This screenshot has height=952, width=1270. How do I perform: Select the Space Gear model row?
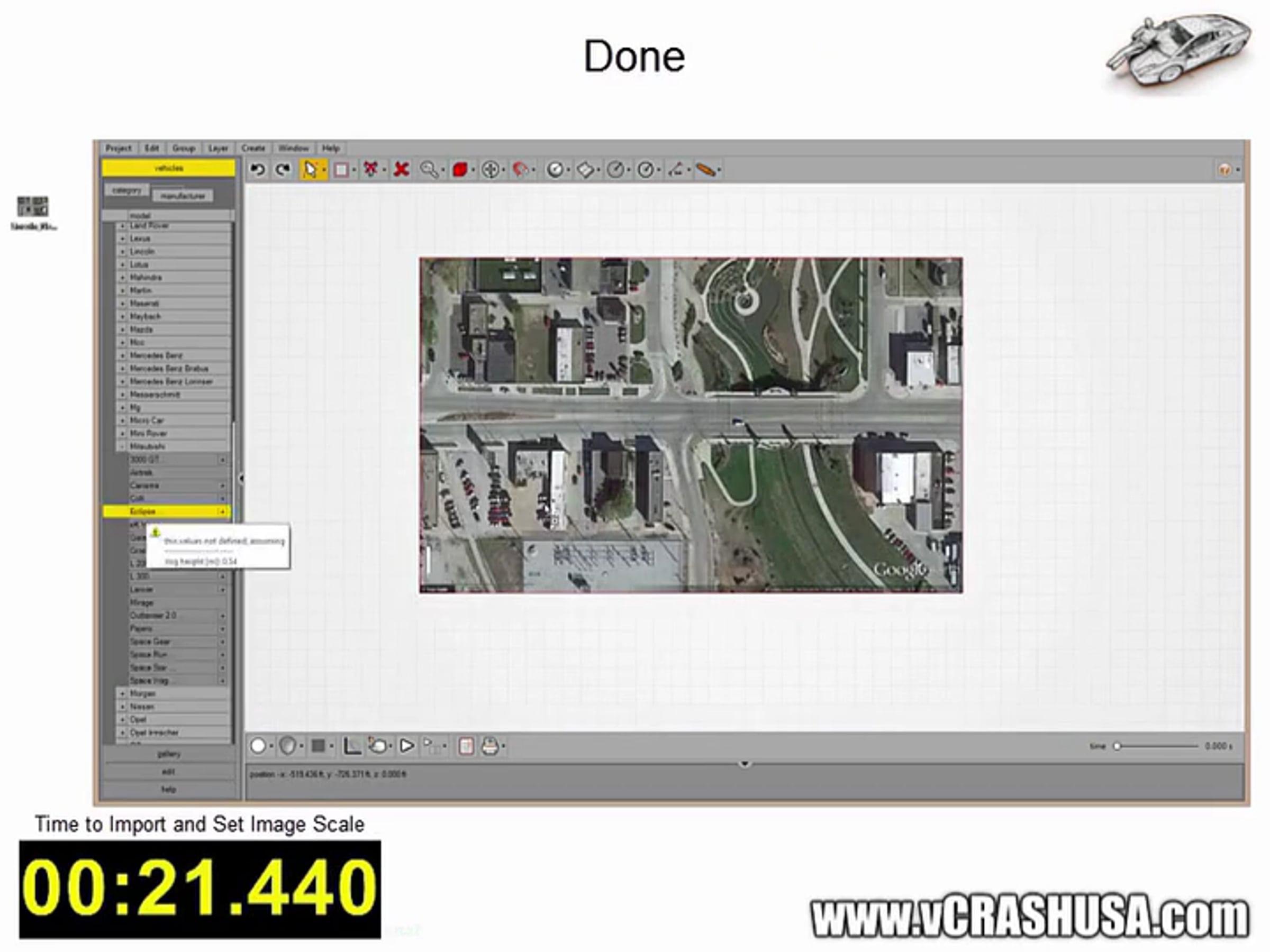tap(179, 642)
